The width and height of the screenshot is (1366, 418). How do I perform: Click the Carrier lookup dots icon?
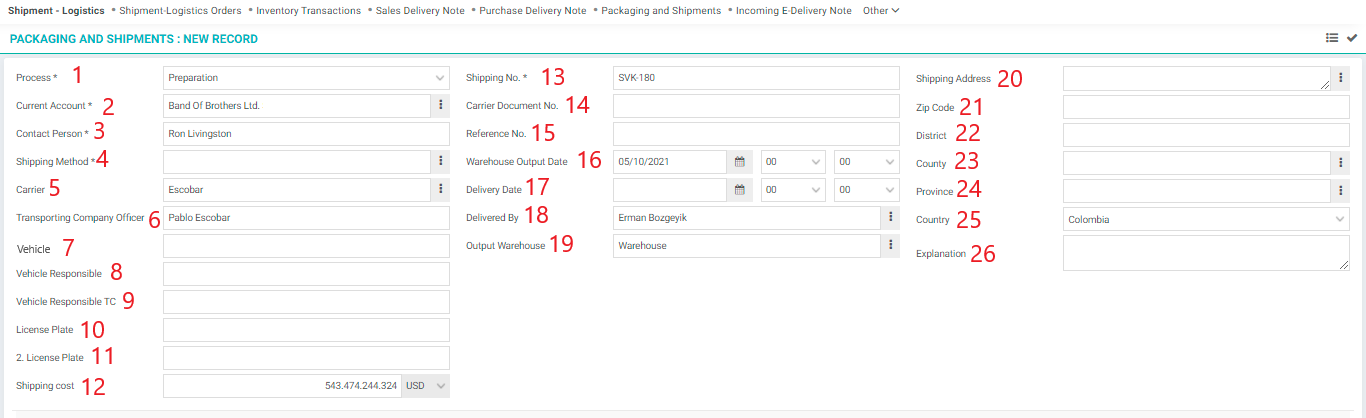click(x=441, y=190)
